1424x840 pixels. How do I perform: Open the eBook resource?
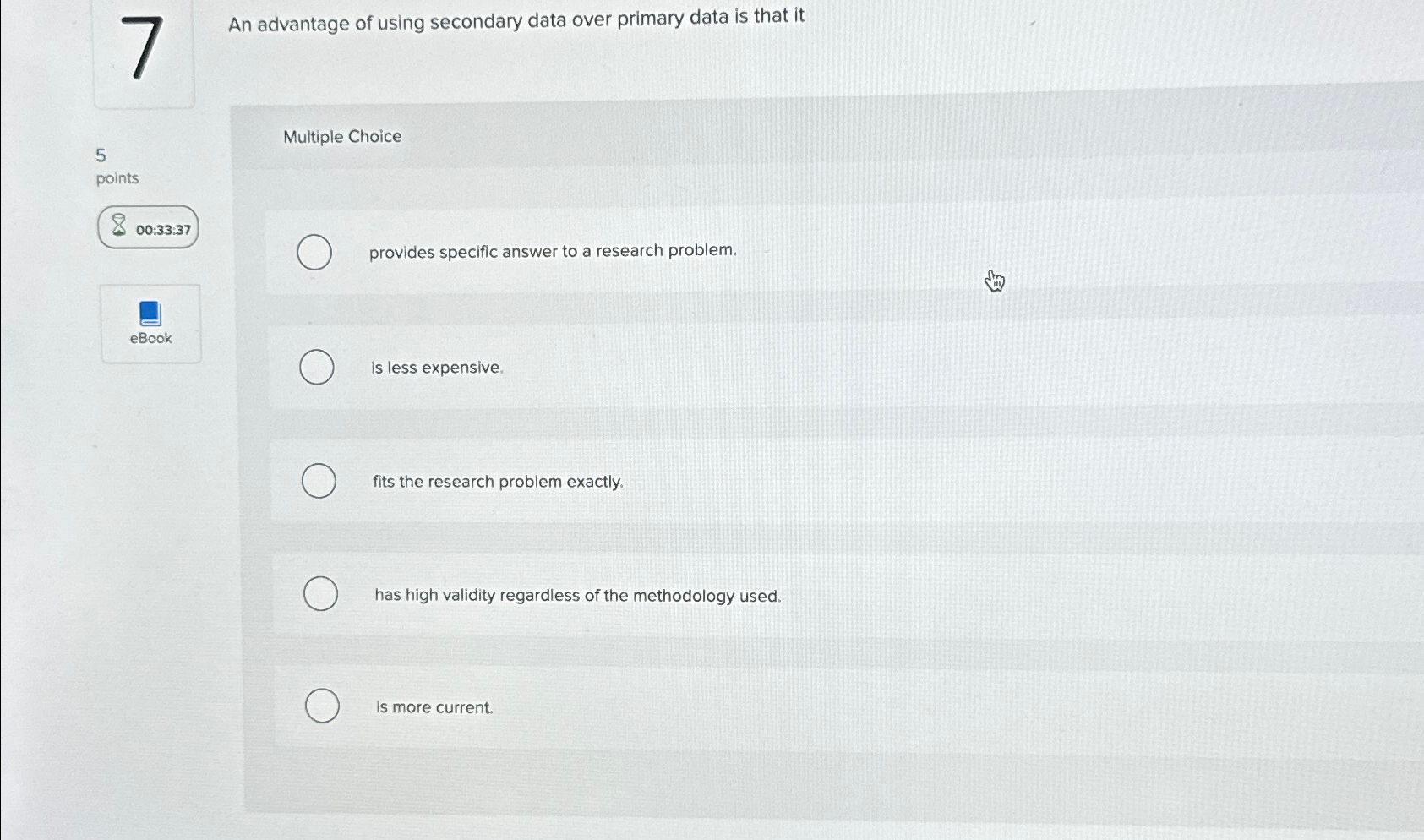tap(149, 324)
